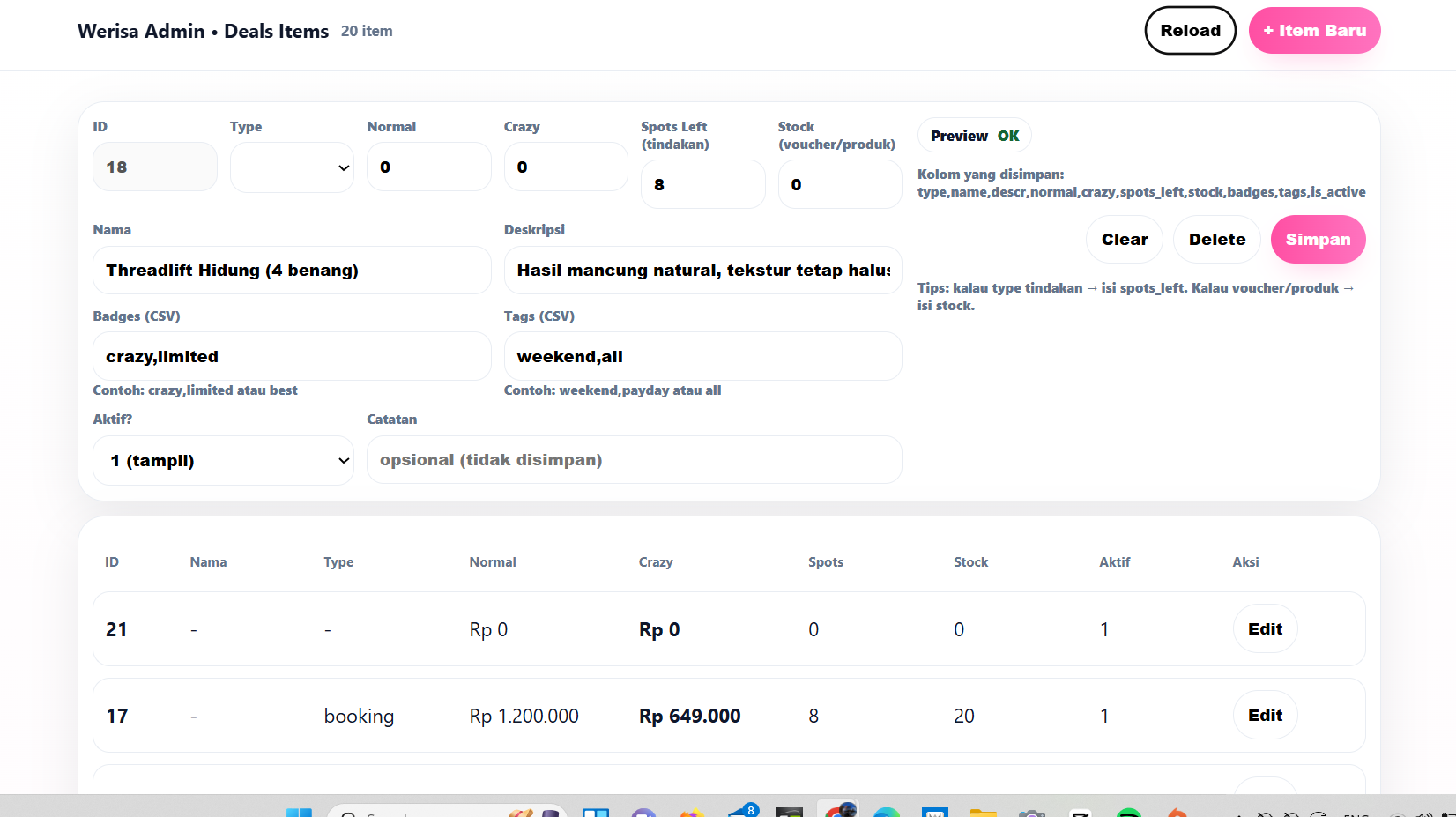Image resolution: width=1456 pixels, height=817 pixels.
Task: Focus the Deskripsi text field
Action: (x=702, y=271)
